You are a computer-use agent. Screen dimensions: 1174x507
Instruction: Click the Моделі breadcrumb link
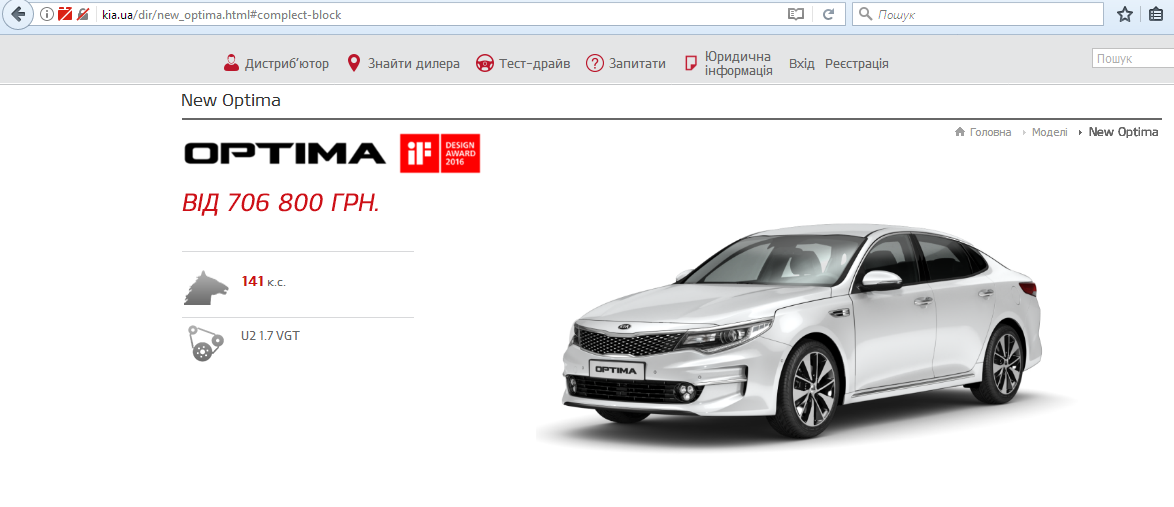tap(1049, 132)
